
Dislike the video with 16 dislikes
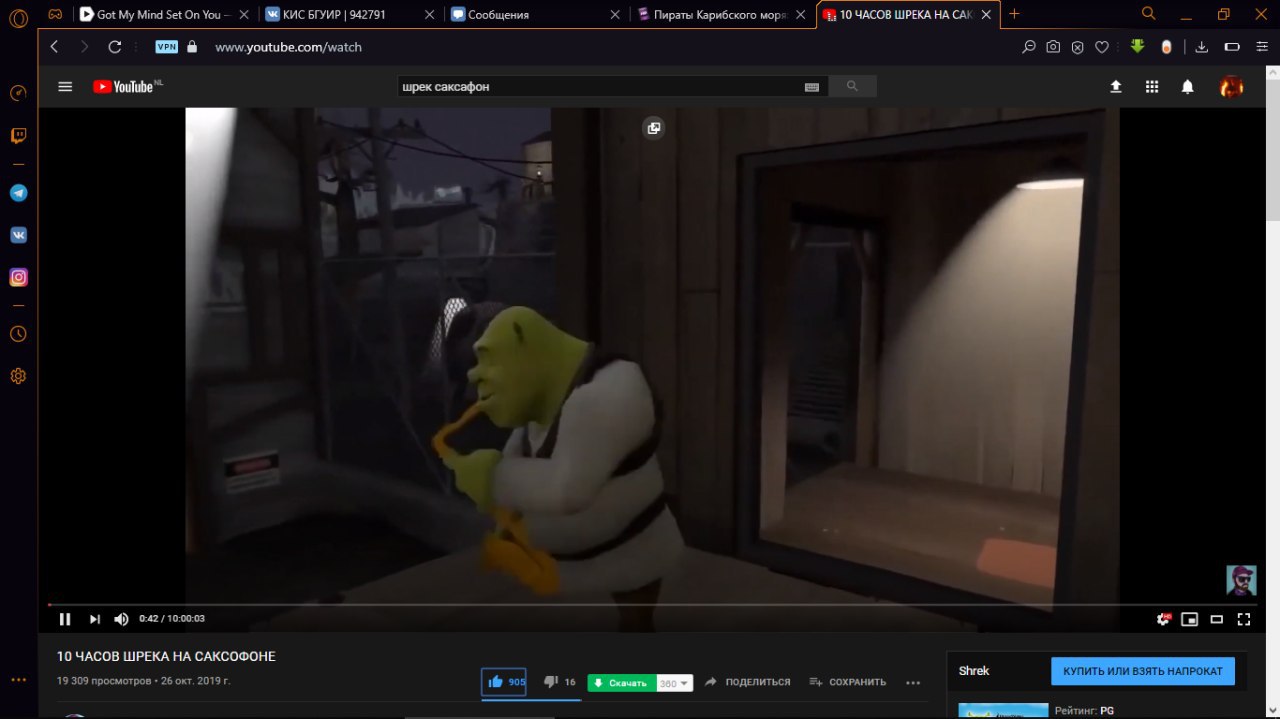click(560, 682)
